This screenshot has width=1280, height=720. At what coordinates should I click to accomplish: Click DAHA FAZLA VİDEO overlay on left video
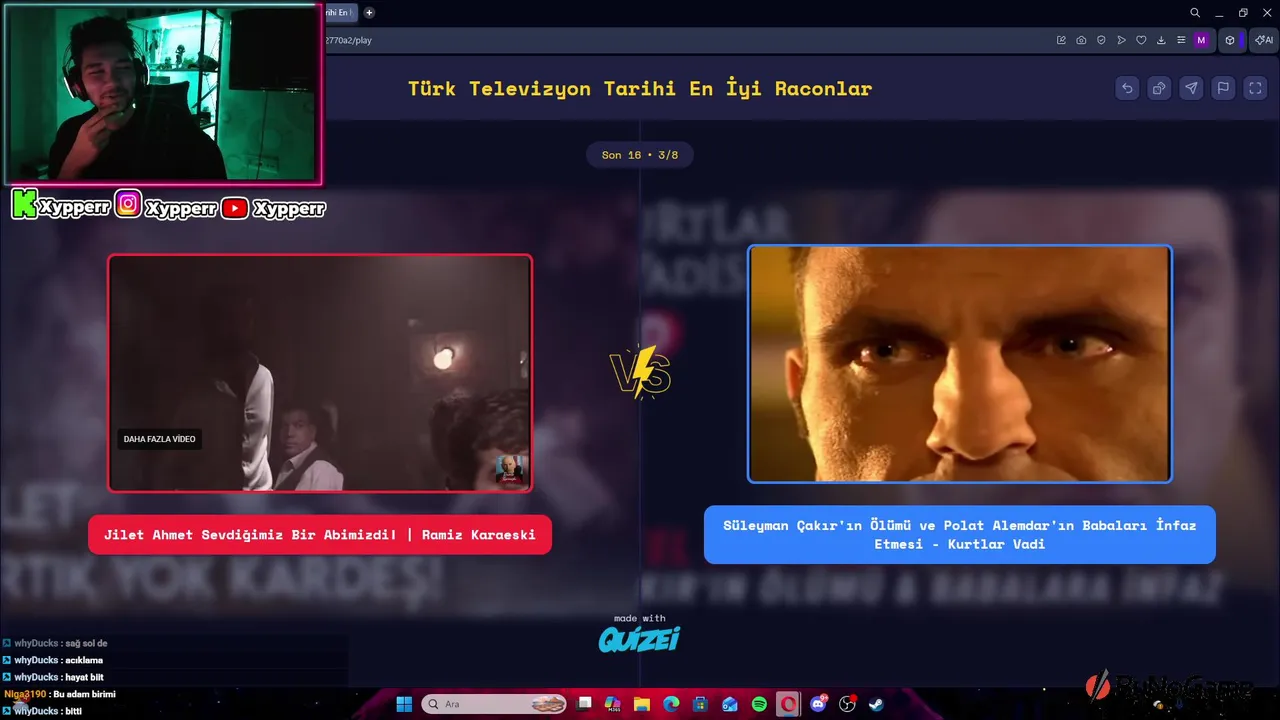pos(159,439)
